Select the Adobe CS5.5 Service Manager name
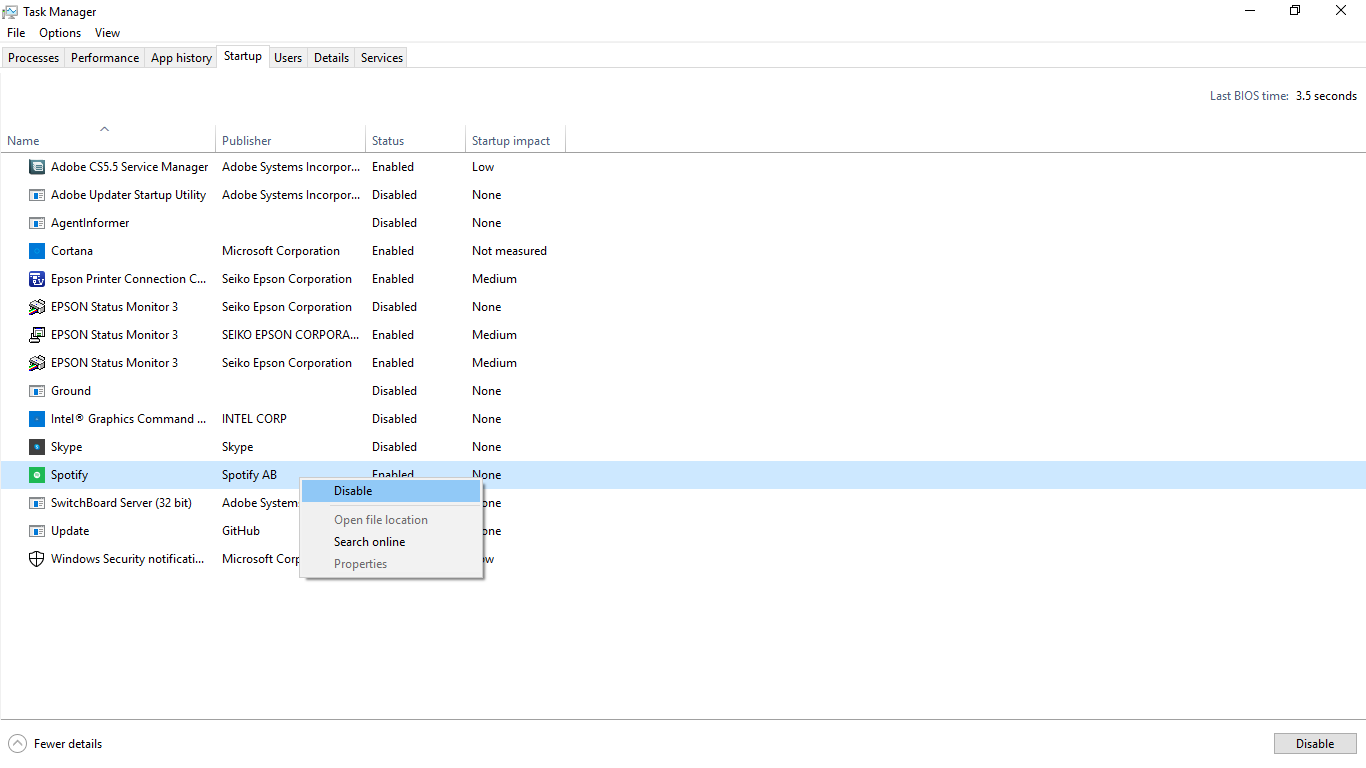 point(130,167)
